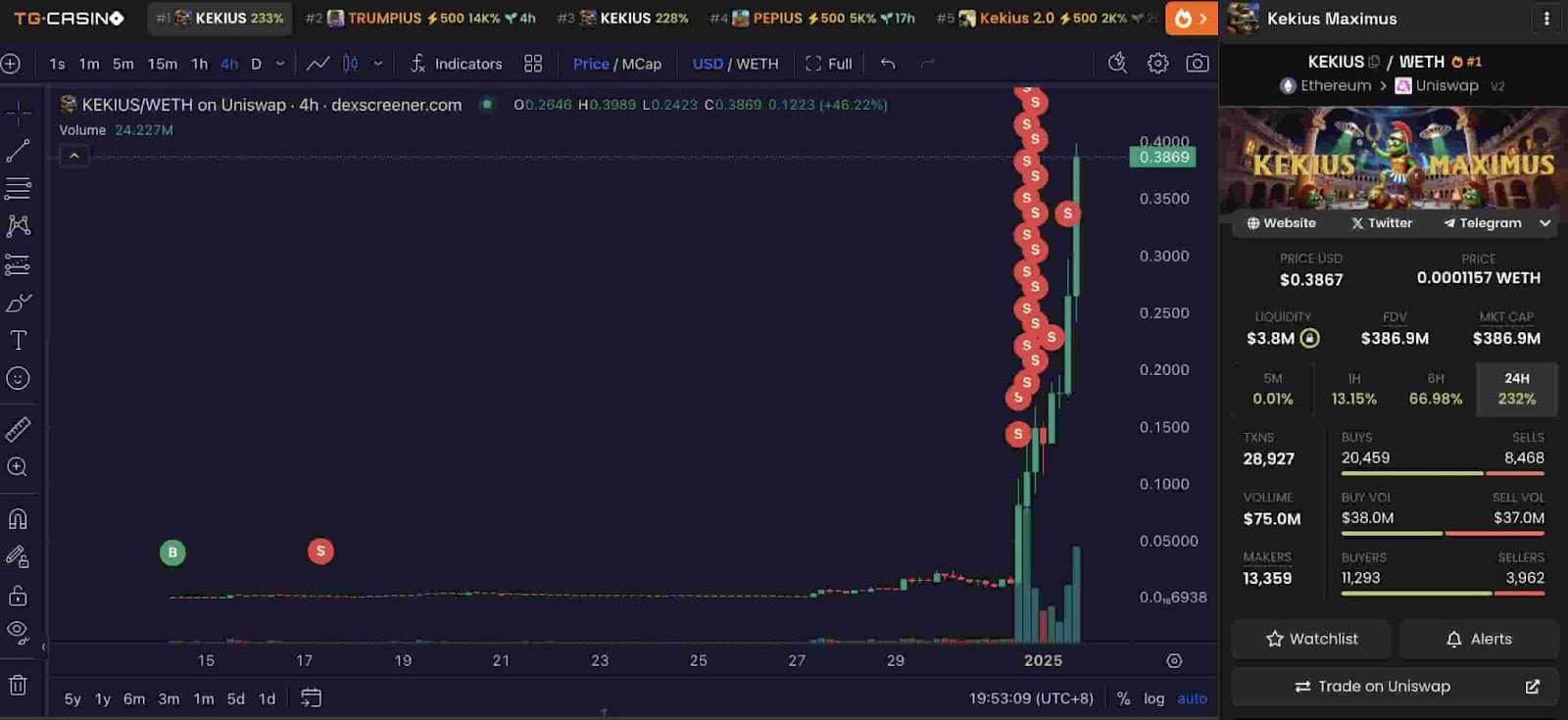
Task: Open the three-dot menu beside Kekius Maximus
Action: [x=1546, y=19]
